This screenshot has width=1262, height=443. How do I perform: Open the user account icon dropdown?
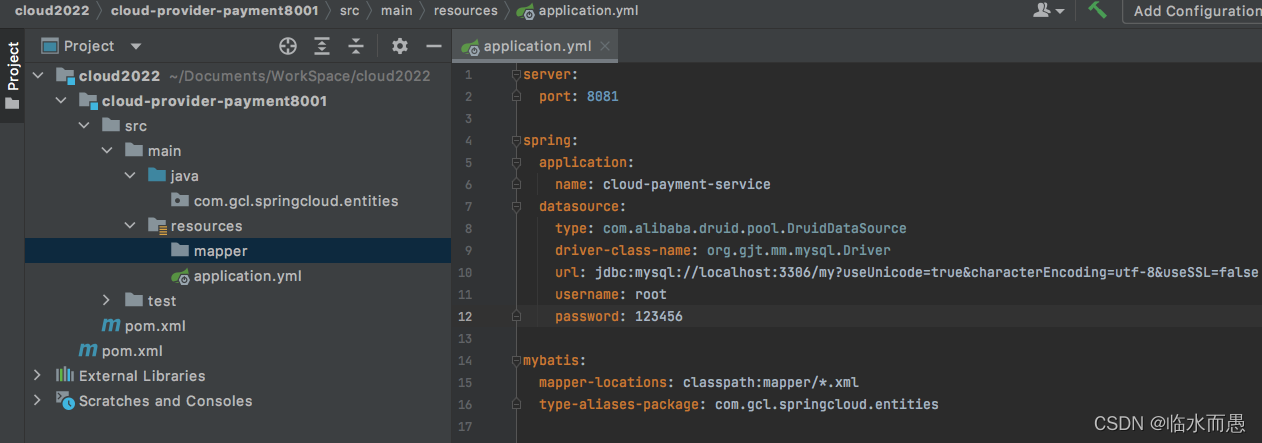coord(1049,10)
